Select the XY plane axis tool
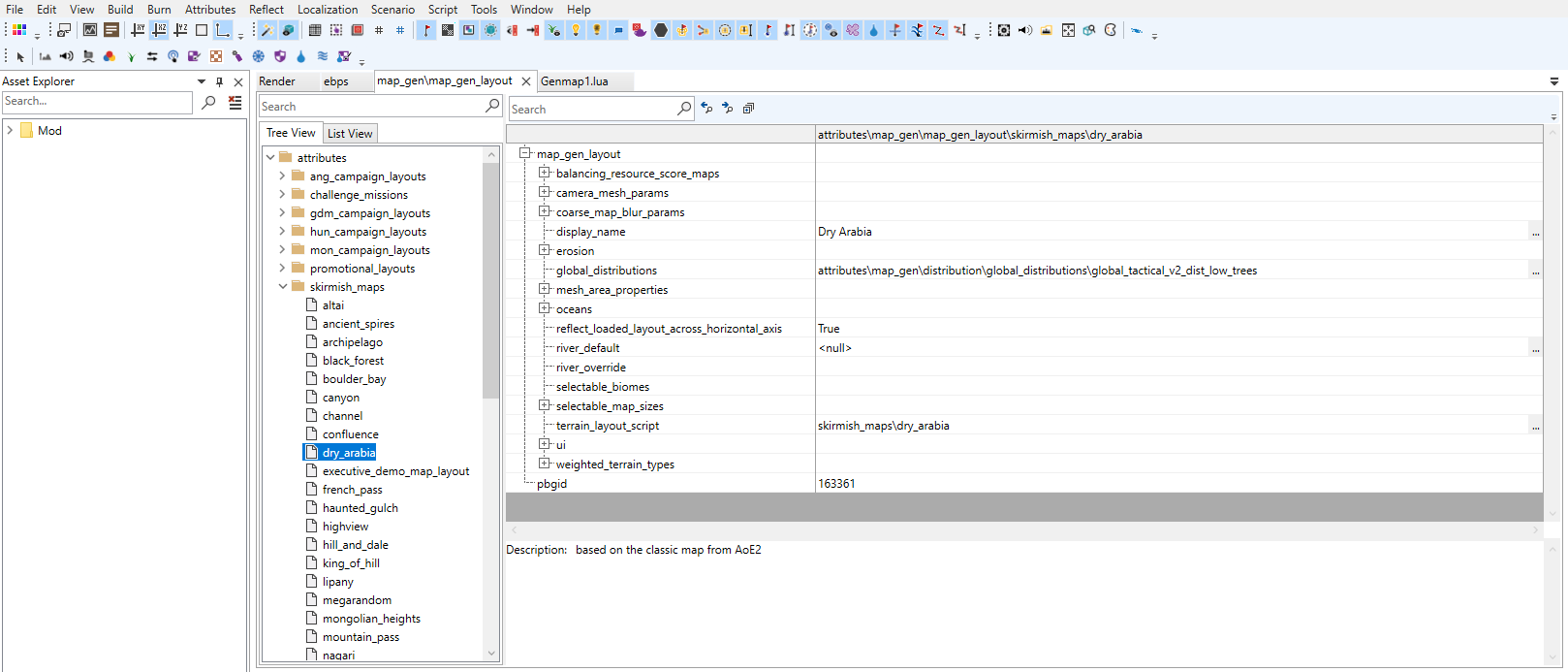Image resolution: width=1568 pixels, height=672 pixels. tap(138, 30)
